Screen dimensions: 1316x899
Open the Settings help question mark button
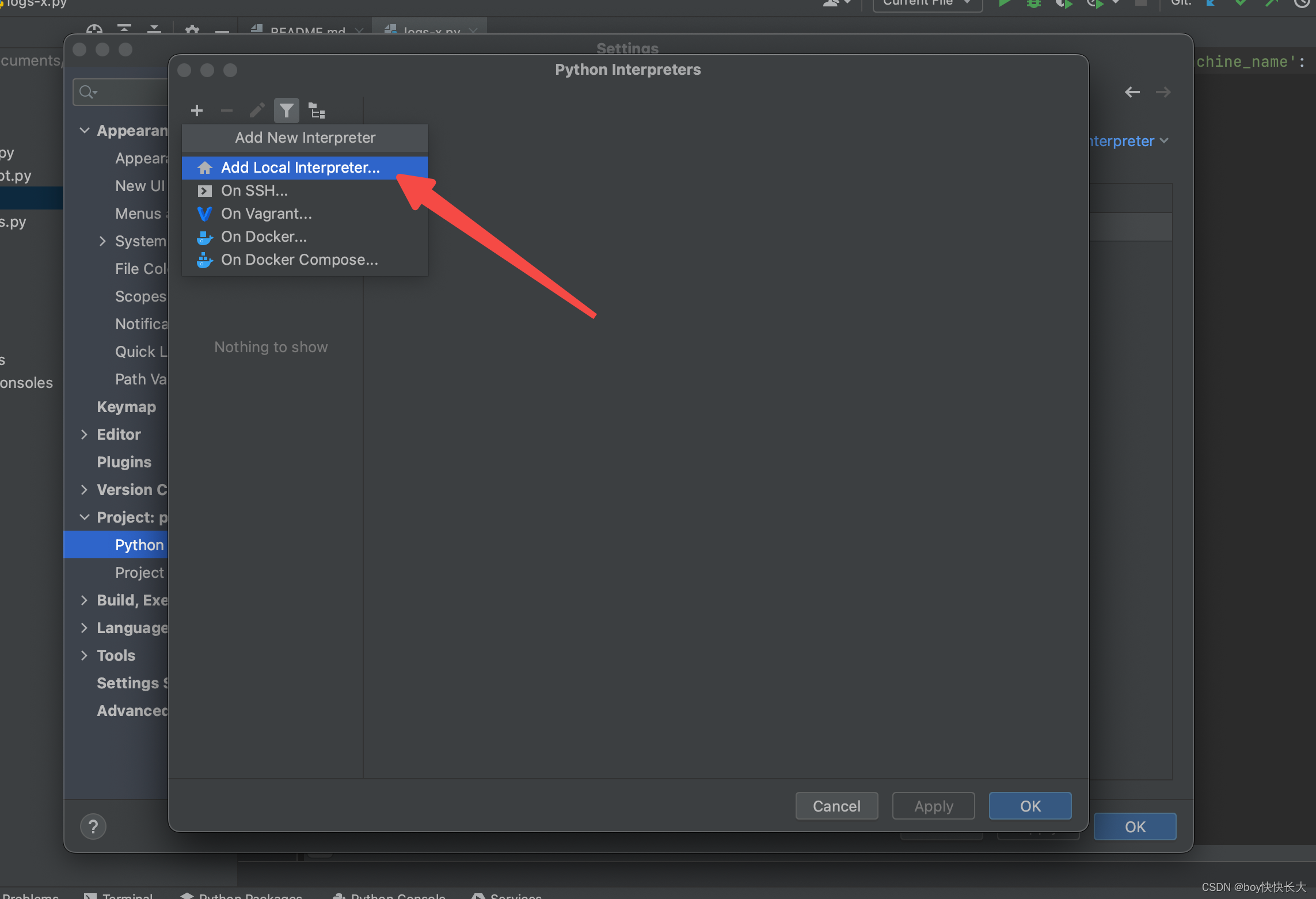[93, 826]
